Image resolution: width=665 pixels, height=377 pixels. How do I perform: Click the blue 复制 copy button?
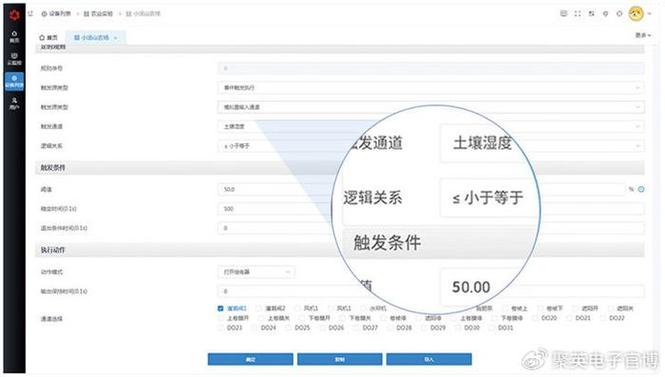point(340,359)
